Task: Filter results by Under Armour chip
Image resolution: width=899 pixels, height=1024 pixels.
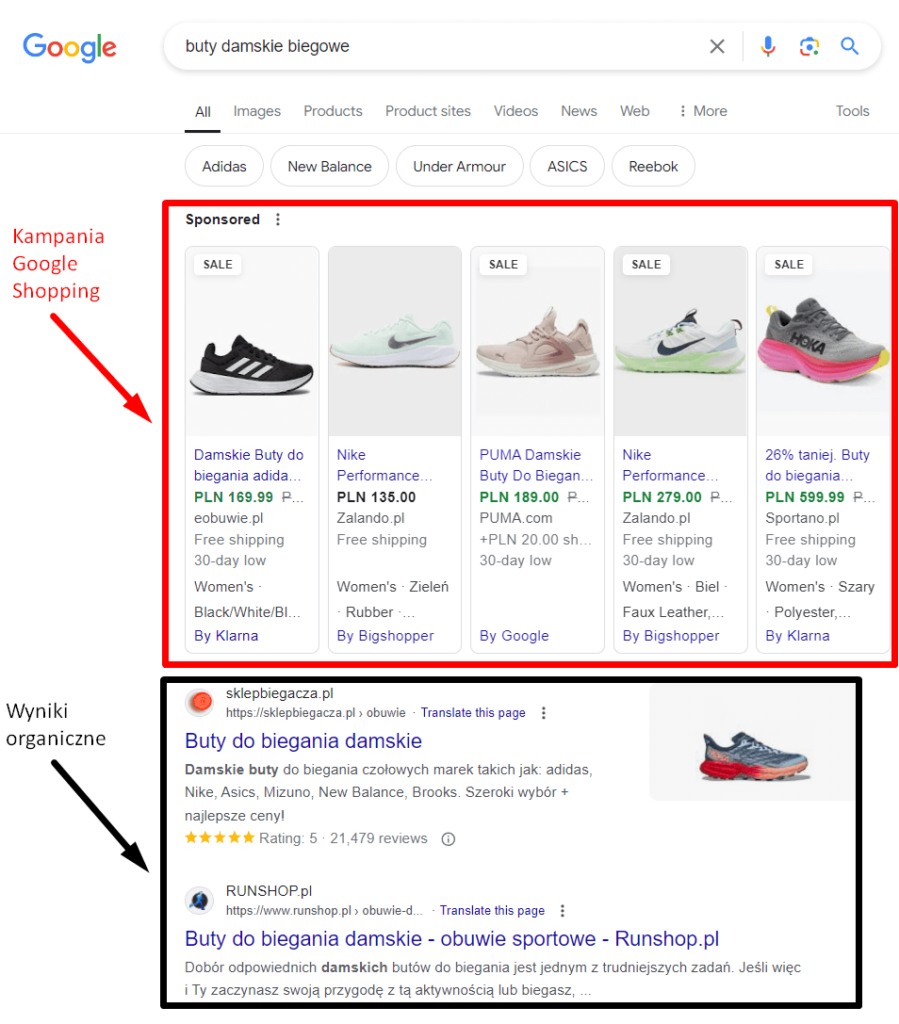Action: click(460, 167)
